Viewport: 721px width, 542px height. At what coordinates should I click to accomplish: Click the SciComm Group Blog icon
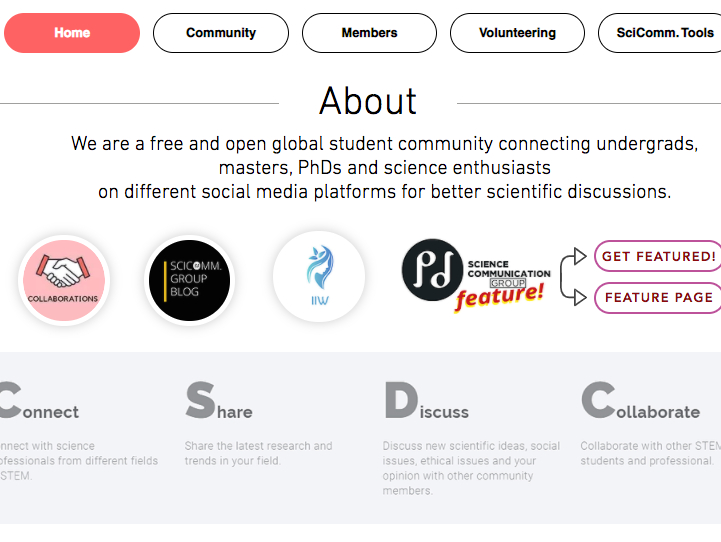pyautogui.click(x=190, y=280)
